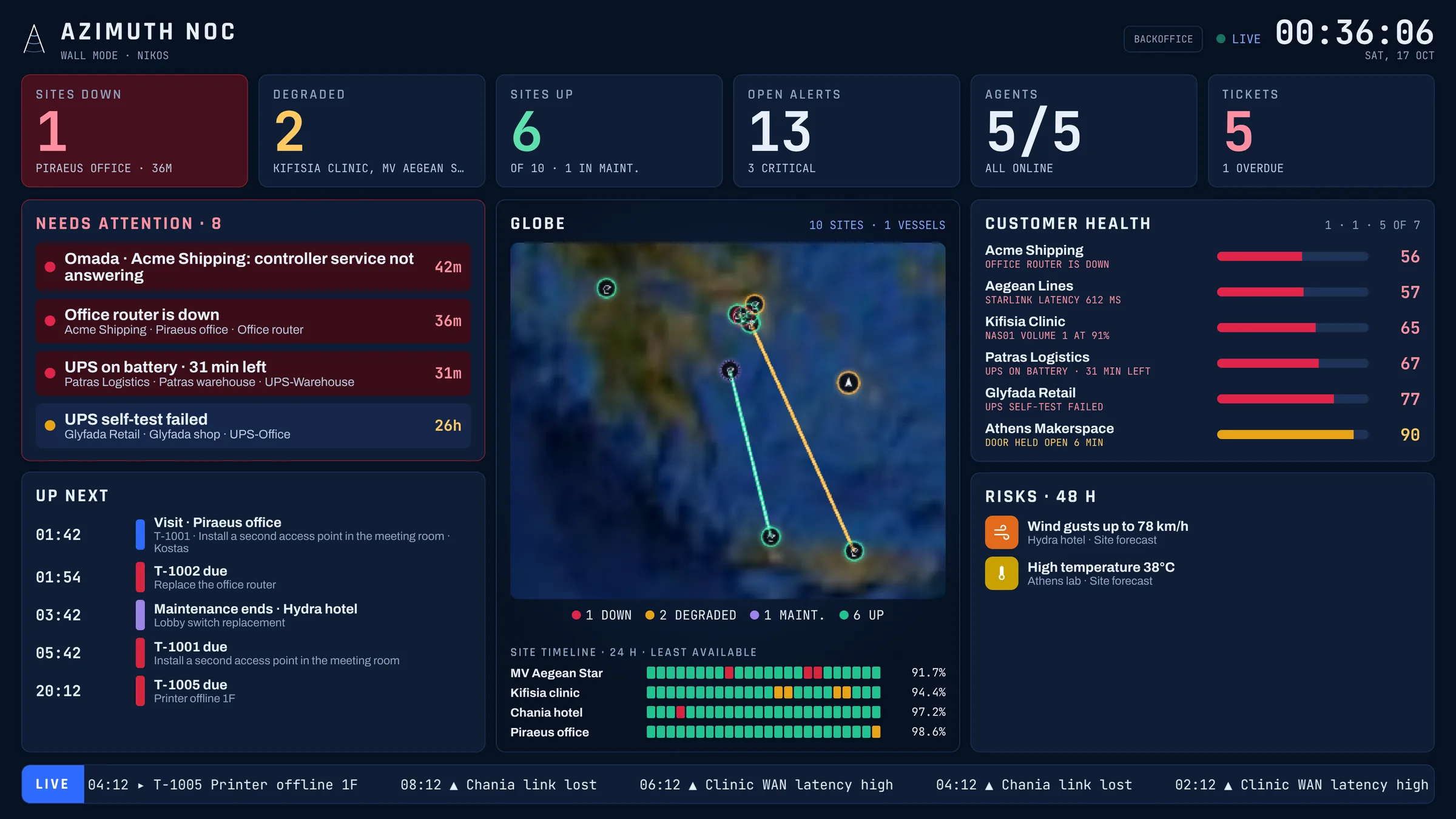This screenshot has height=819, width=1456.
Task: Click the blue tag on Visit Piraeus office
Action: pyautogui.click(x=140, y=534)
